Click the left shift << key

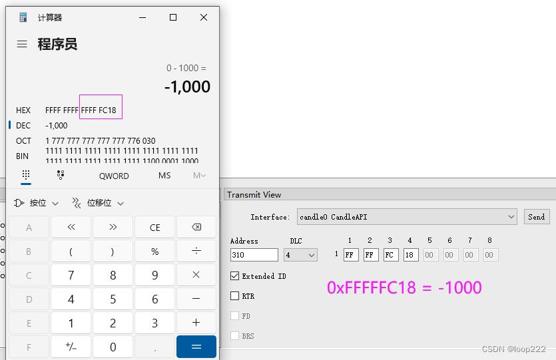pyautogui.click(x=71, y=227)
